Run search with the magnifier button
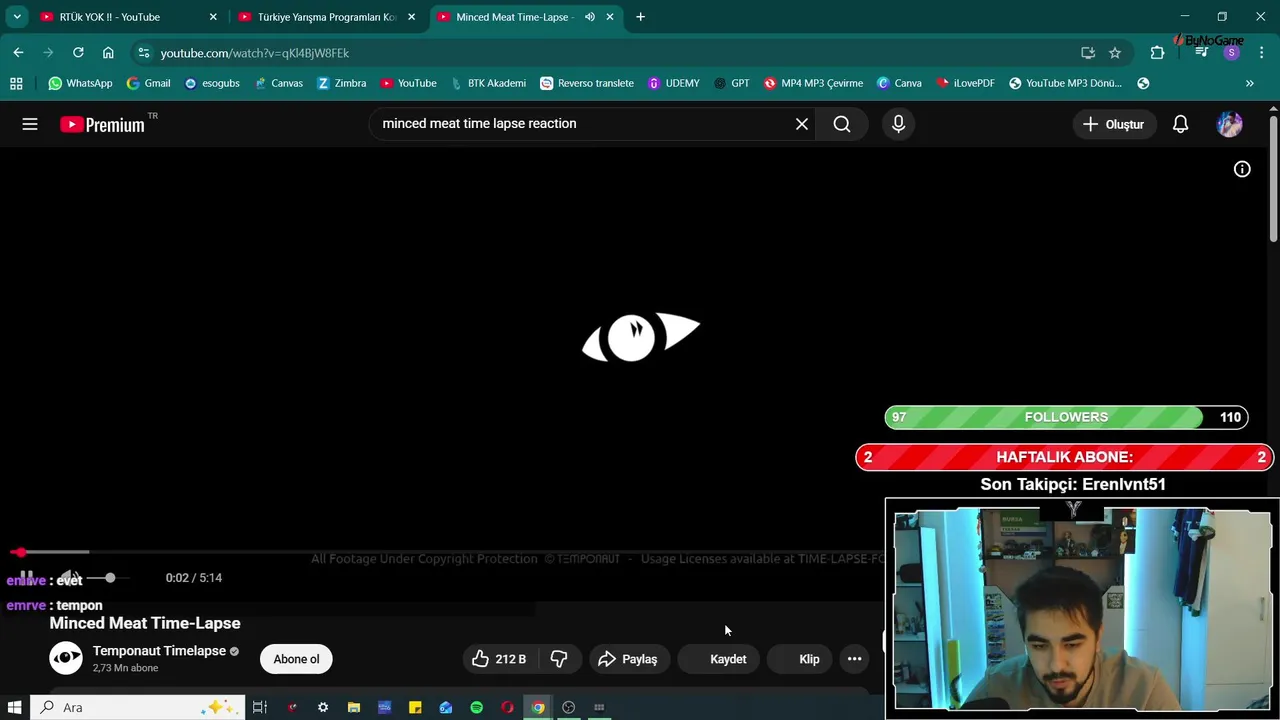Screen dimensions: 1280x720 (842, 124)
